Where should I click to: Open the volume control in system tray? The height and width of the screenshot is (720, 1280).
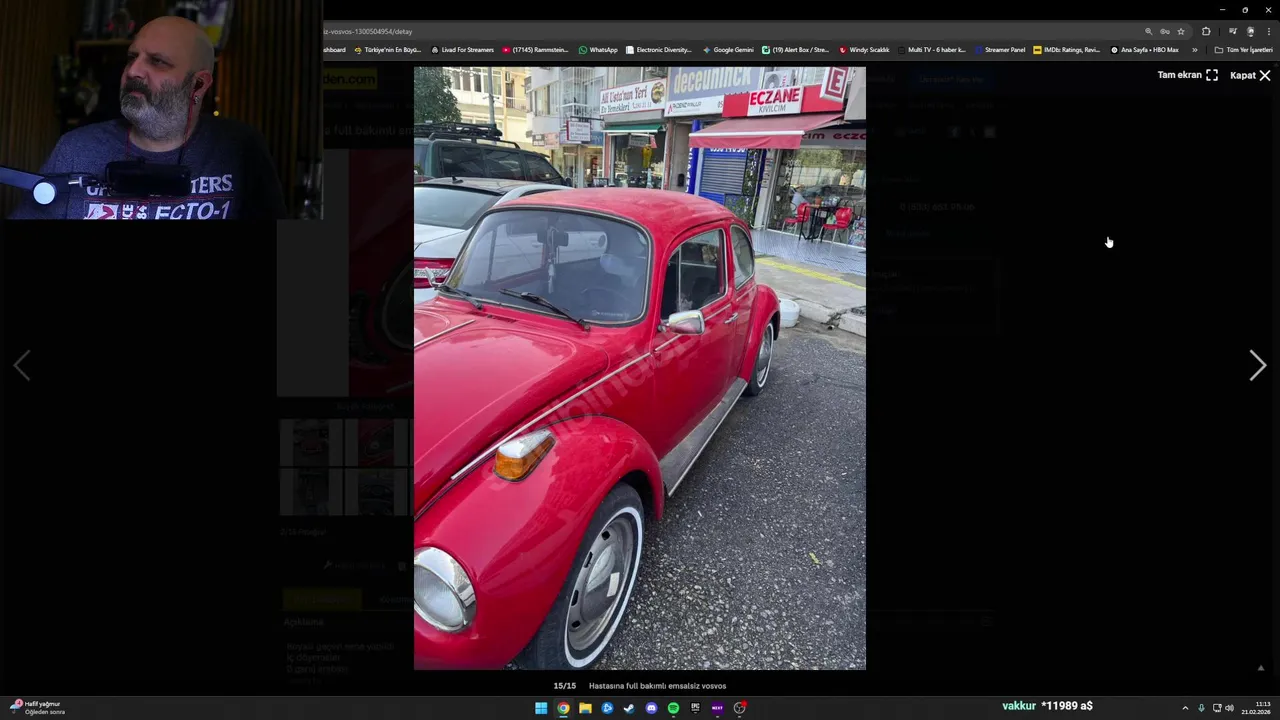point(1229,708)
